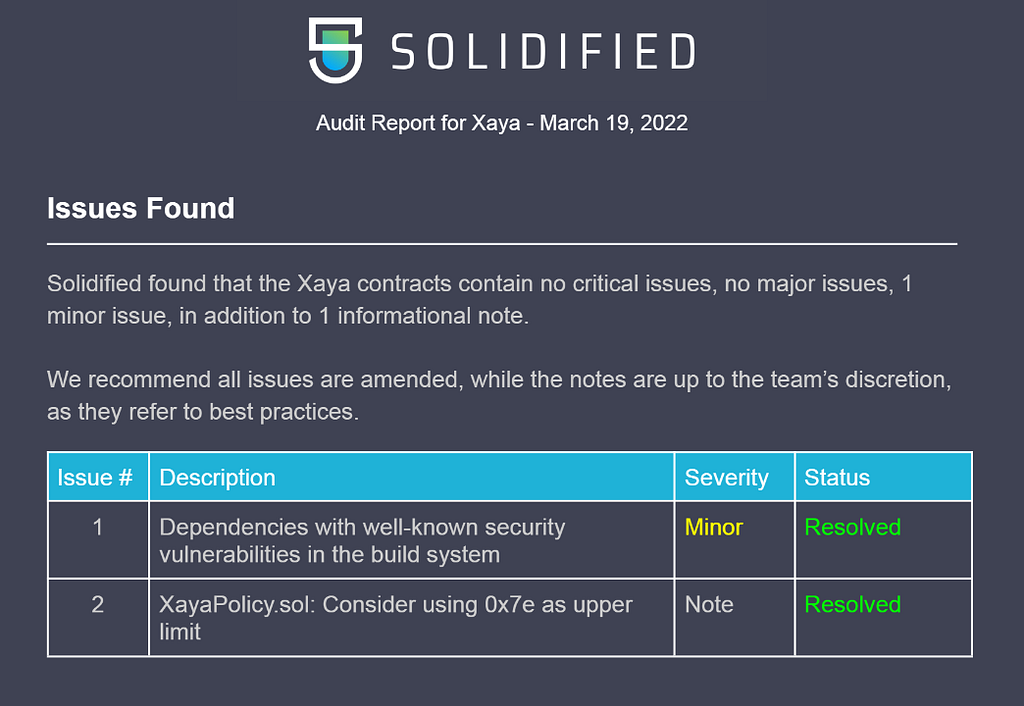This screenshot has width=1024, height=706.
Task: Click the Severity column header
Action: tap(734, 477)
